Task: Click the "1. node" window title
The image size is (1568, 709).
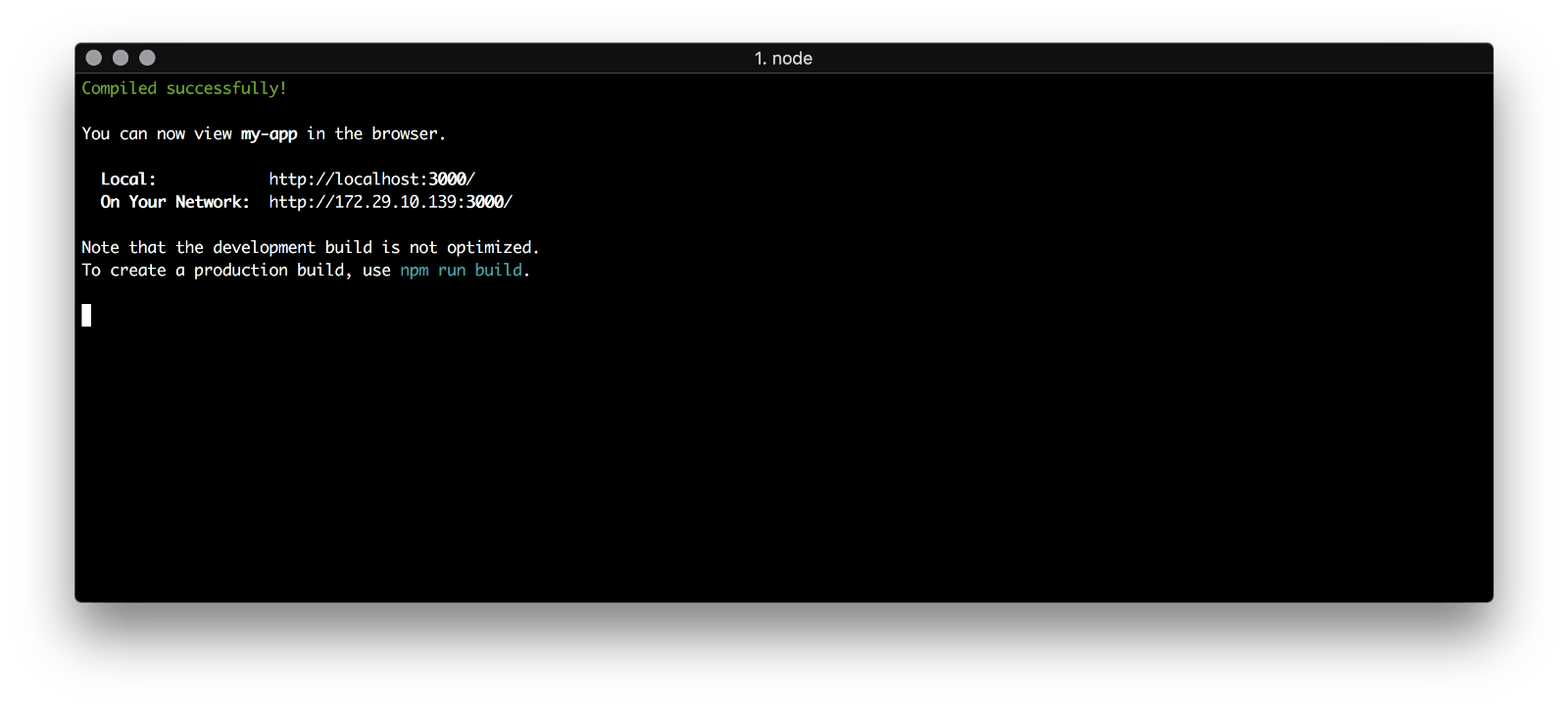Action: [x=783, y=59]
